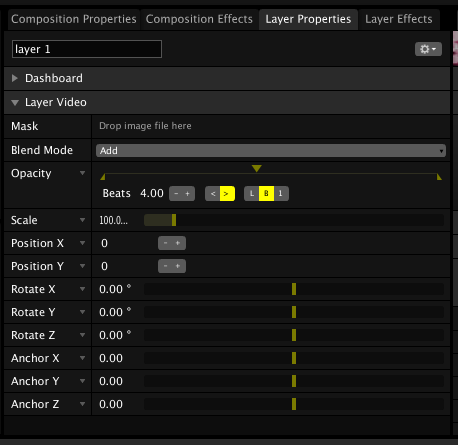Click the Beats minus button

176,194
